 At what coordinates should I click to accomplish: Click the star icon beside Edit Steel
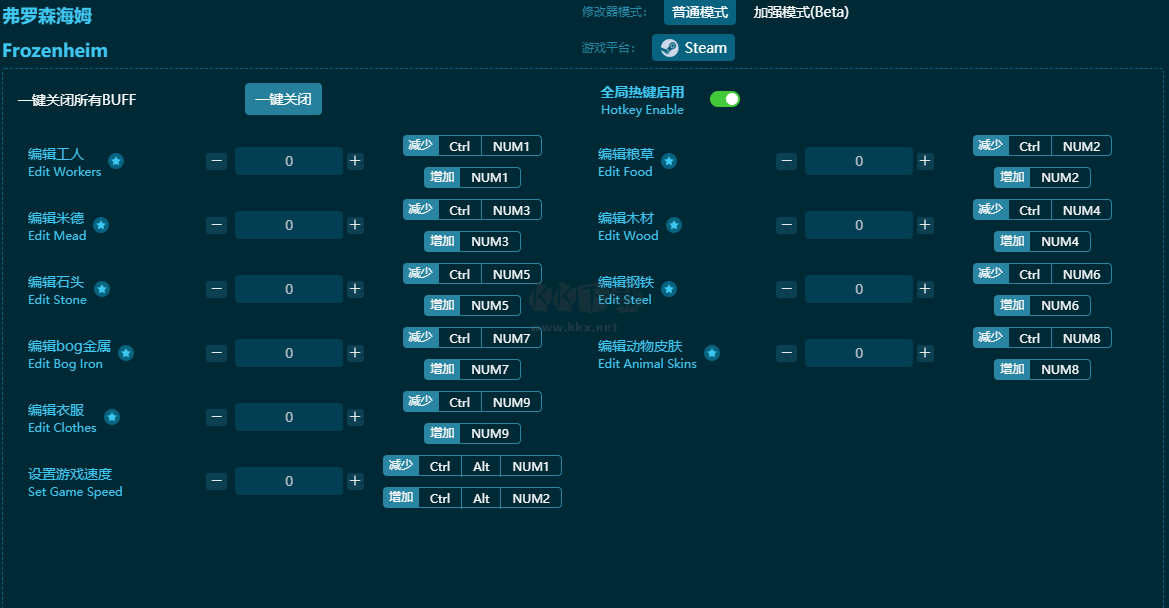point(669,289)
